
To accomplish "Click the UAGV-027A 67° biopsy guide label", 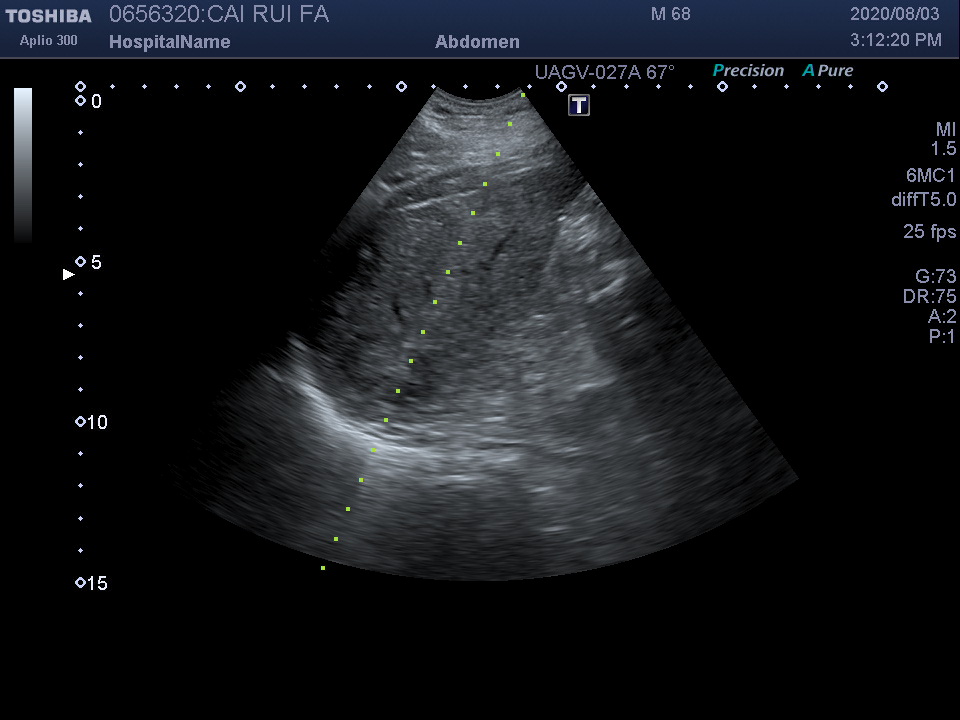I will coord(604,72).
